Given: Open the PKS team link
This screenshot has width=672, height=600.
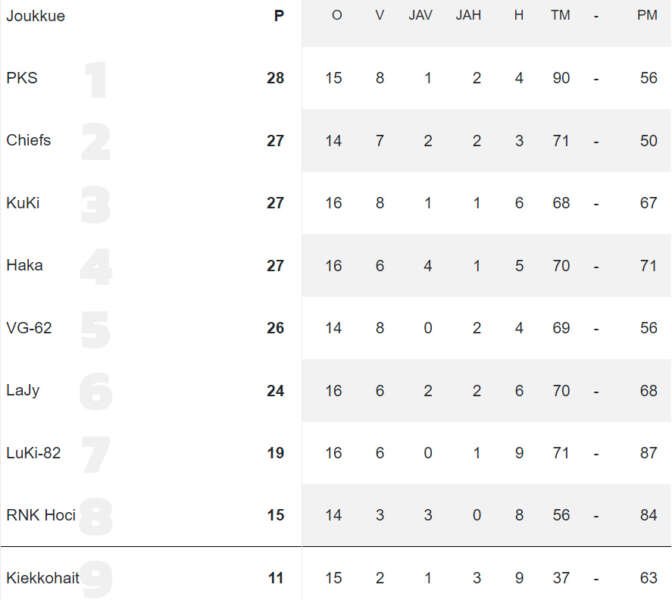Looking at the screenshot, I should (22, 78).
